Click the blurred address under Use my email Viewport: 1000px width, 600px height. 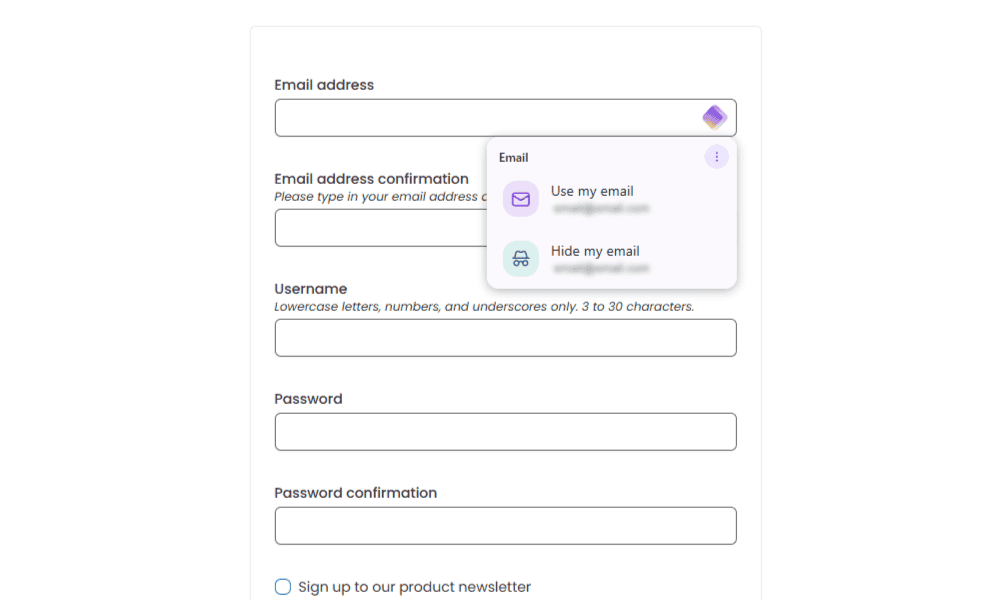pos(601,209)
